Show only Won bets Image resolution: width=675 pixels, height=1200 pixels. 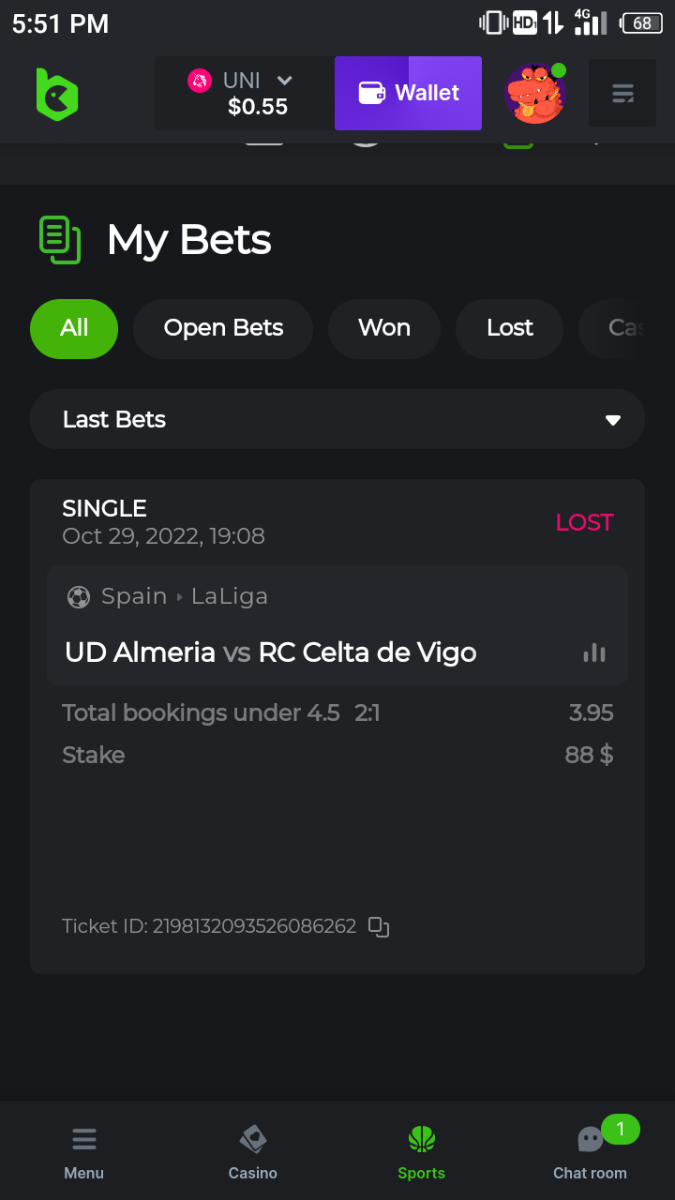coord(384,328)
